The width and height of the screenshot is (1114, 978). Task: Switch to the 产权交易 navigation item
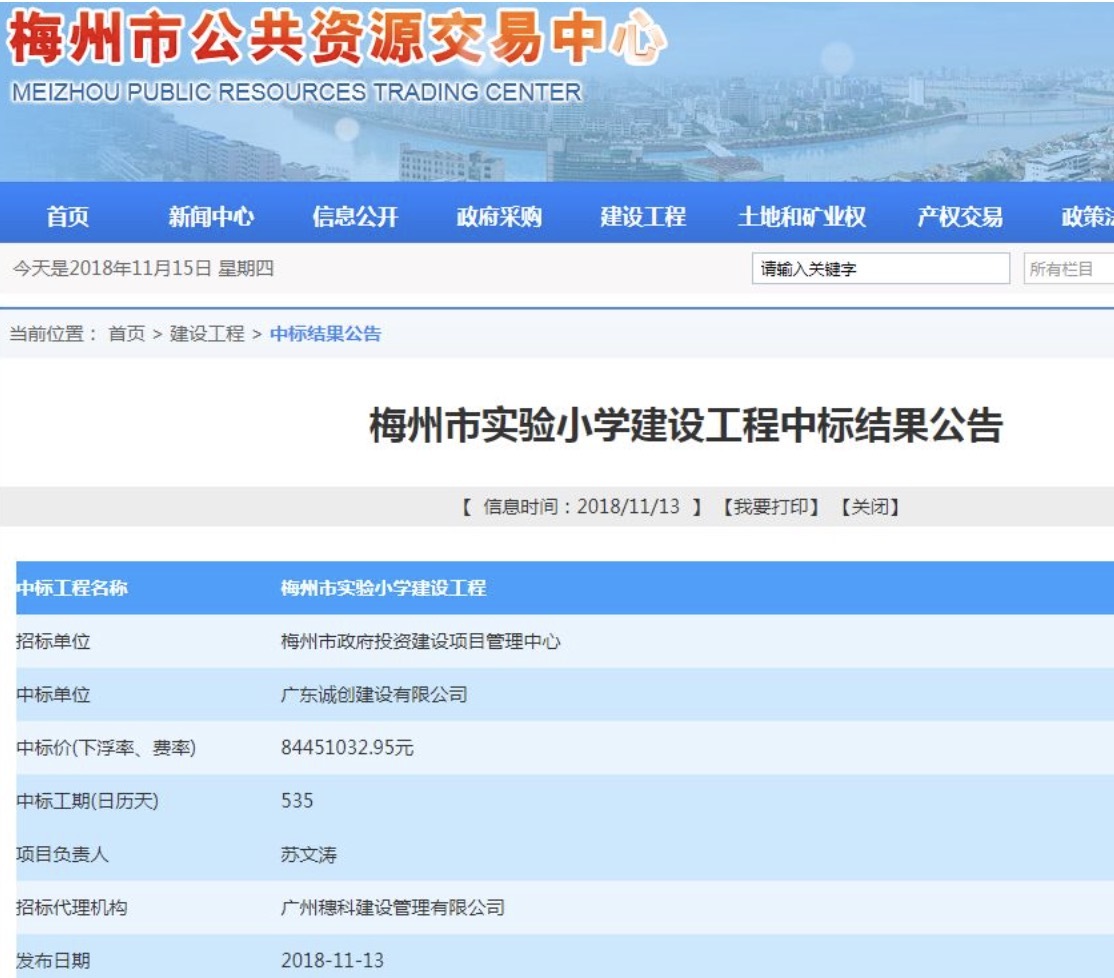[960, 216]
